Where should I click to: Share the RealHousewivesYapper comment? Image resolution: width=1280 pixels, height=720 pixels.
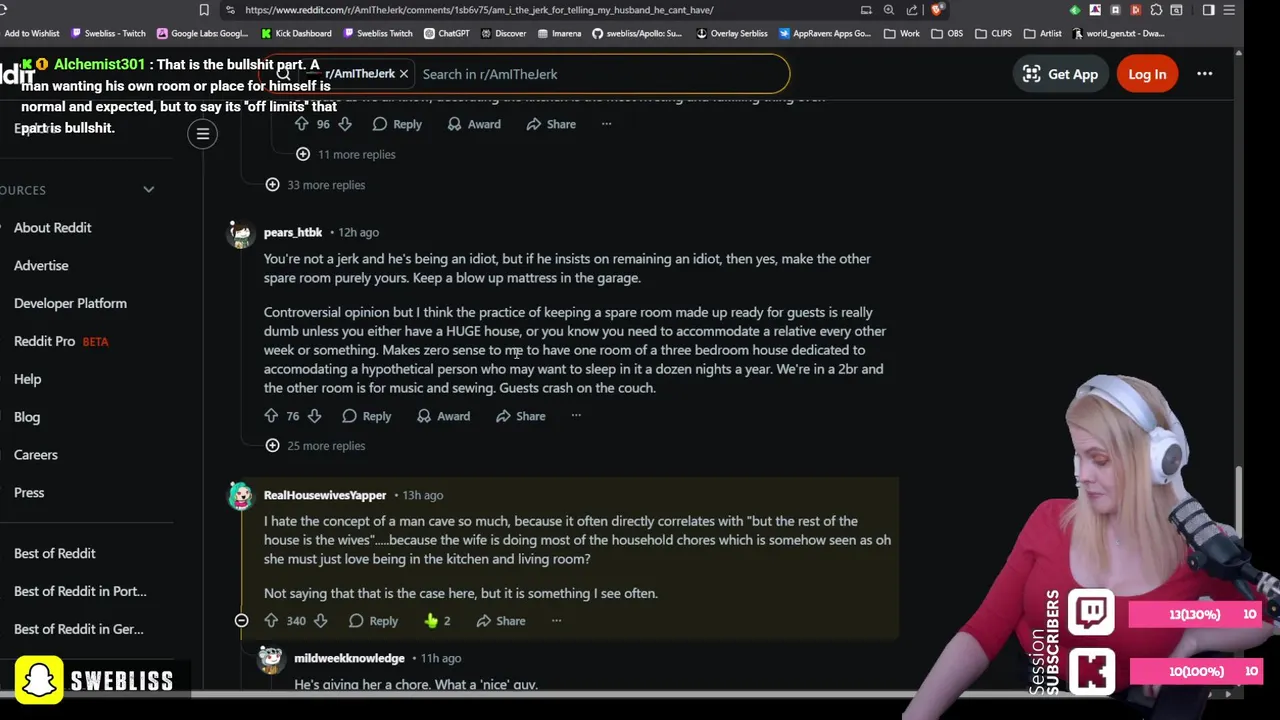pyautogui.click(x=500, y=621)
